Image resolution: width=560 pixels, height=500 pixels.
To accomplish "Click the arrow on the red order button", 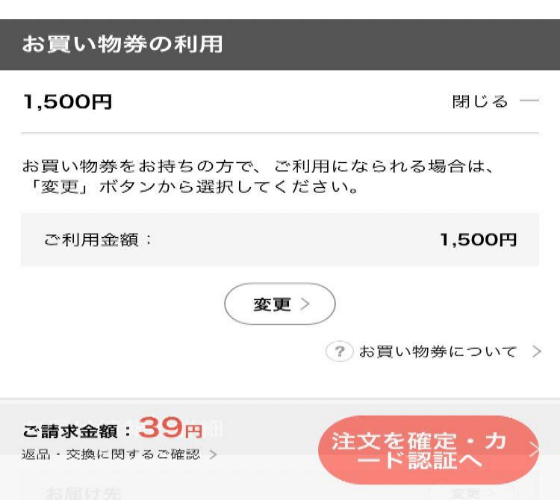I will click(534, 450).
